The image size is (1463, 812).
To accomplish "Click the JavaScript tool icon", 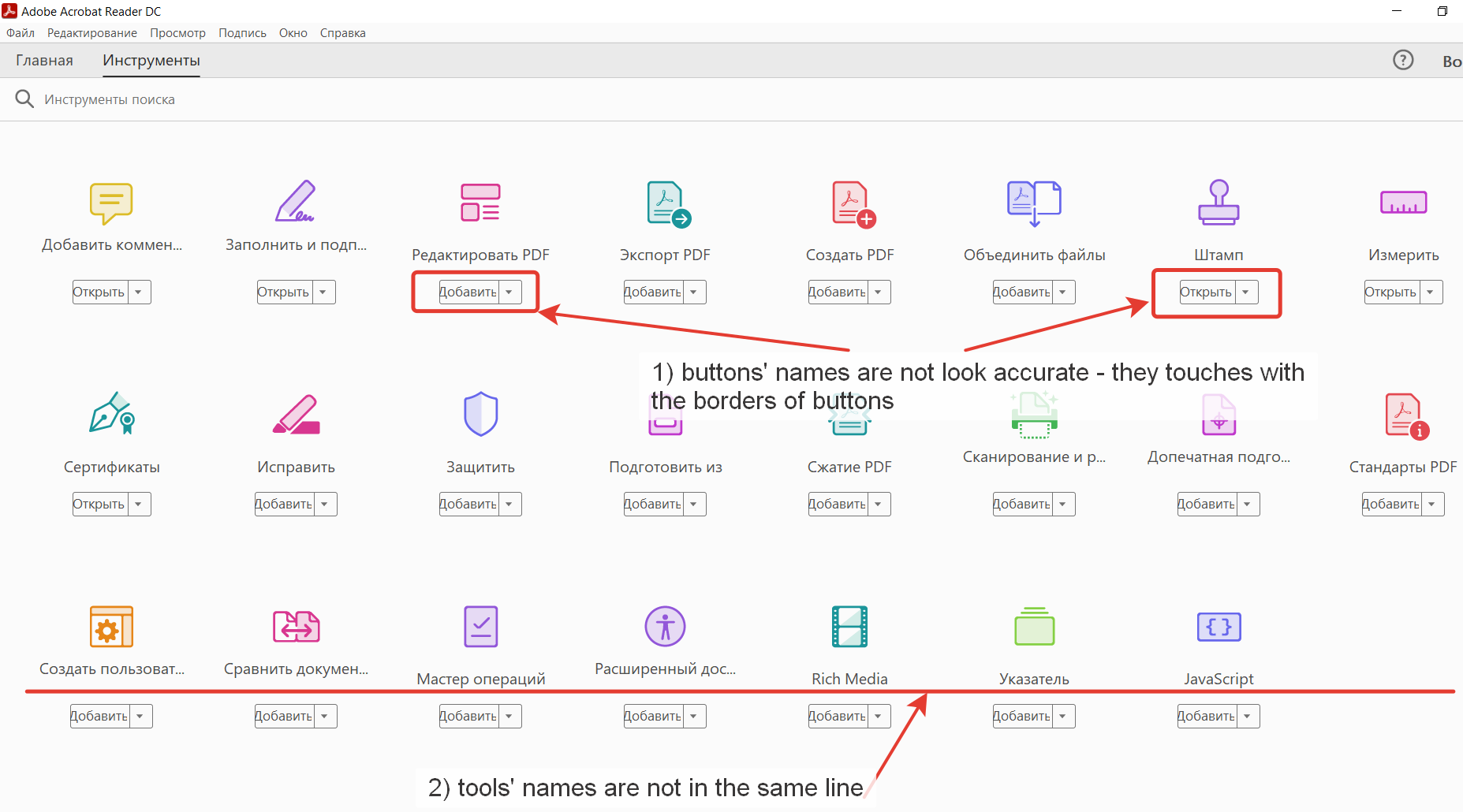I will (x=1218, y=627).
